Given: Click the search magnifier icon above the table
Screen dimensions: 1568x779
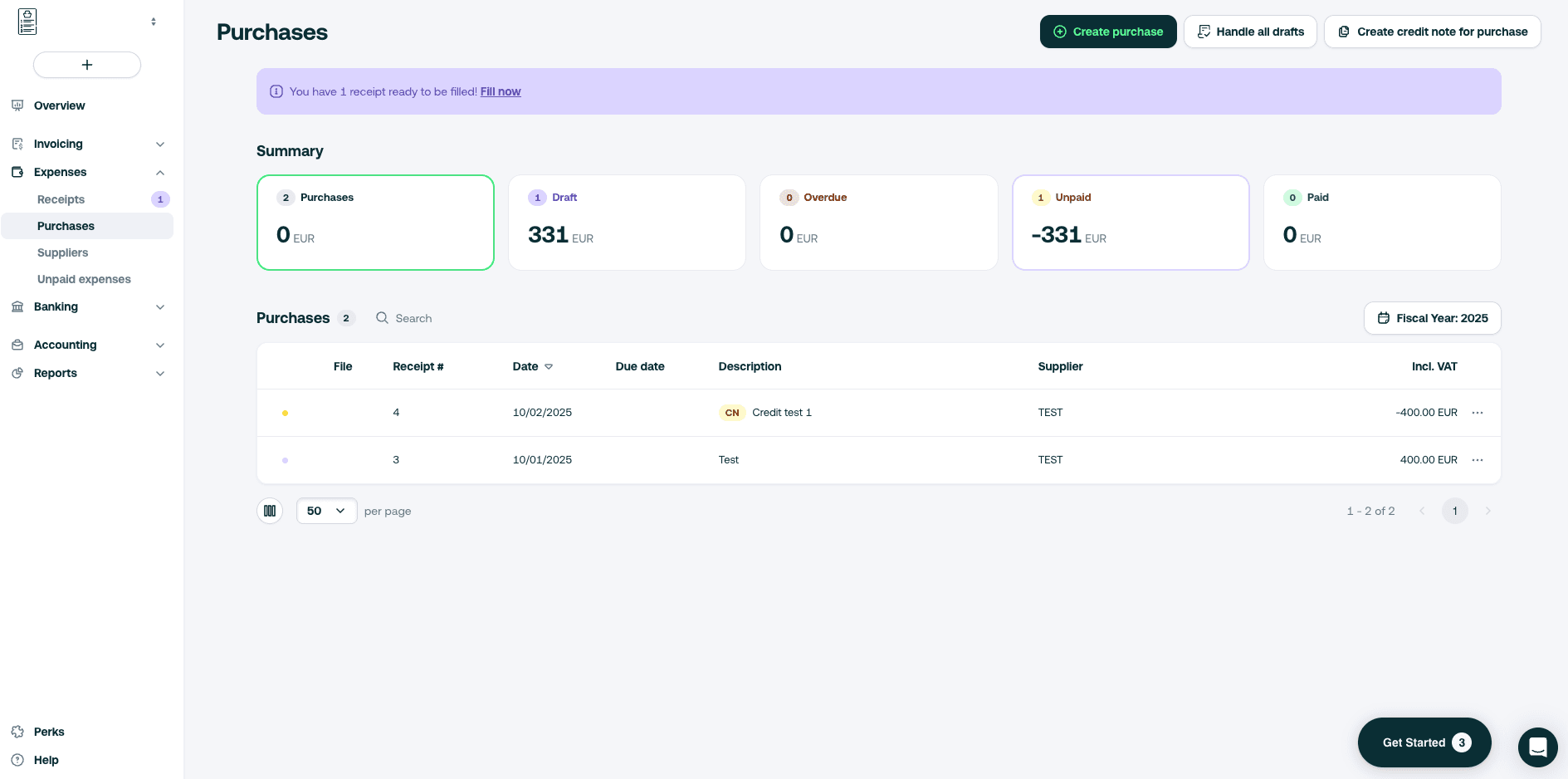Looking at the screenshot, I should [382, 318].
